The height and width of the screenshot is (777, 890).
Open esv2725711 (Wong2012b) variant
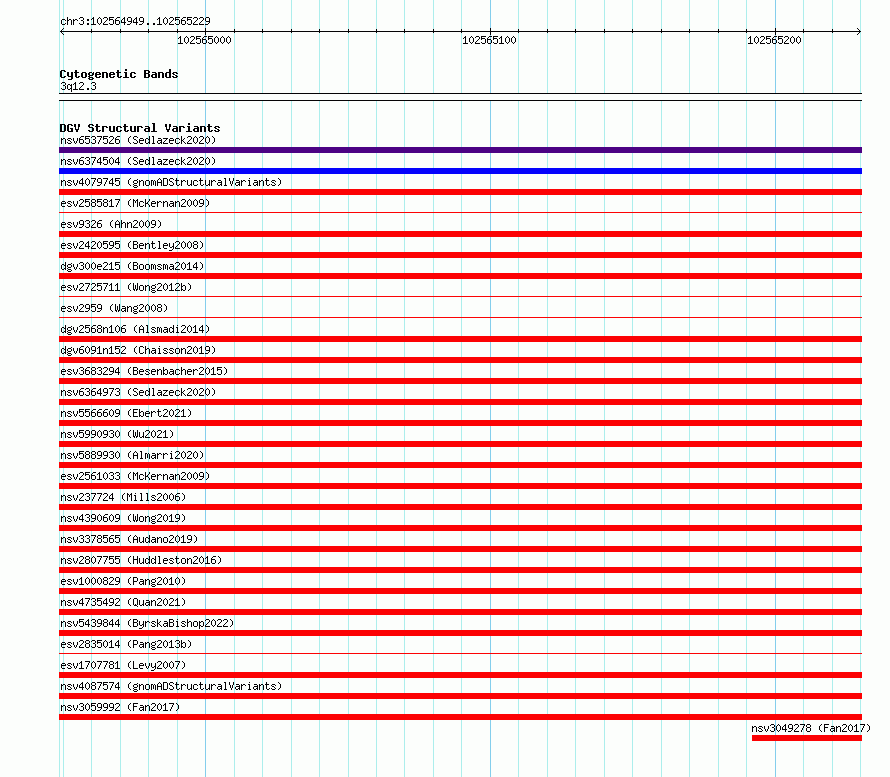pos(126,287)
